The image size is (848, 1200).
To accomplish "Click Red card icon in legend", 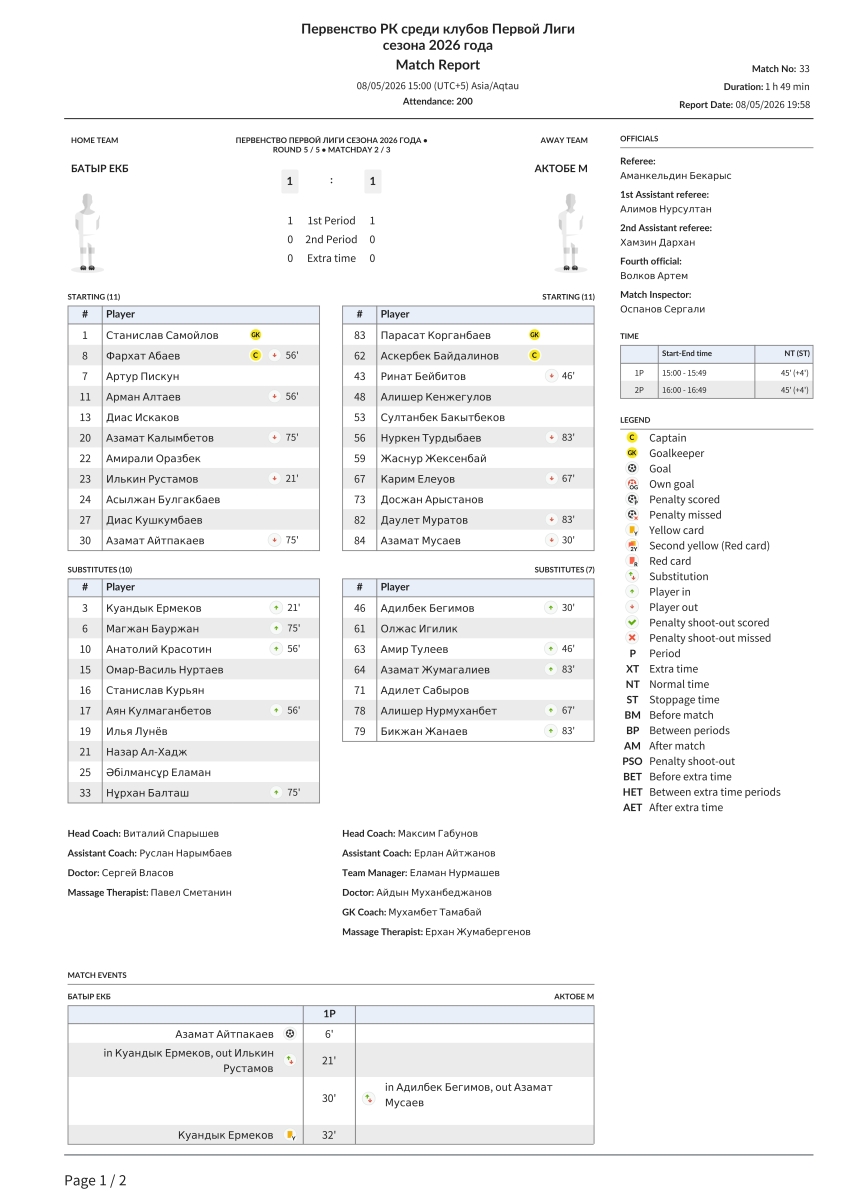I will [x=632, y=561].
